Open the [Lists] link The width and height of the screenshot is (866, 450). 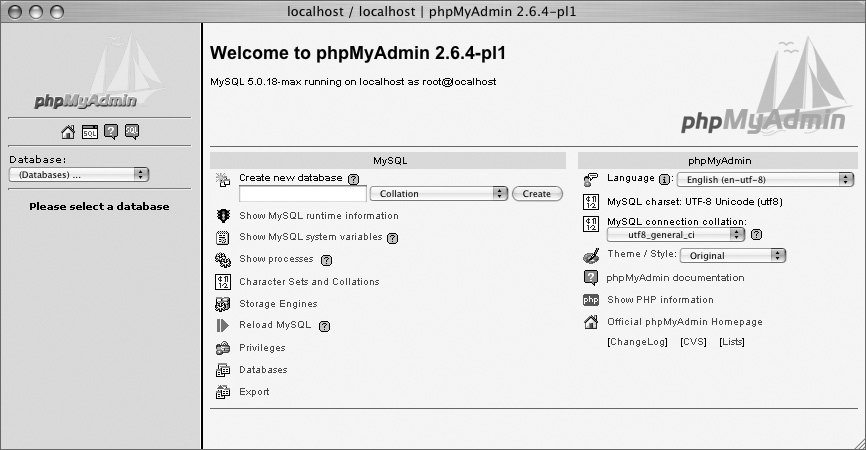[x=732, y=342]
